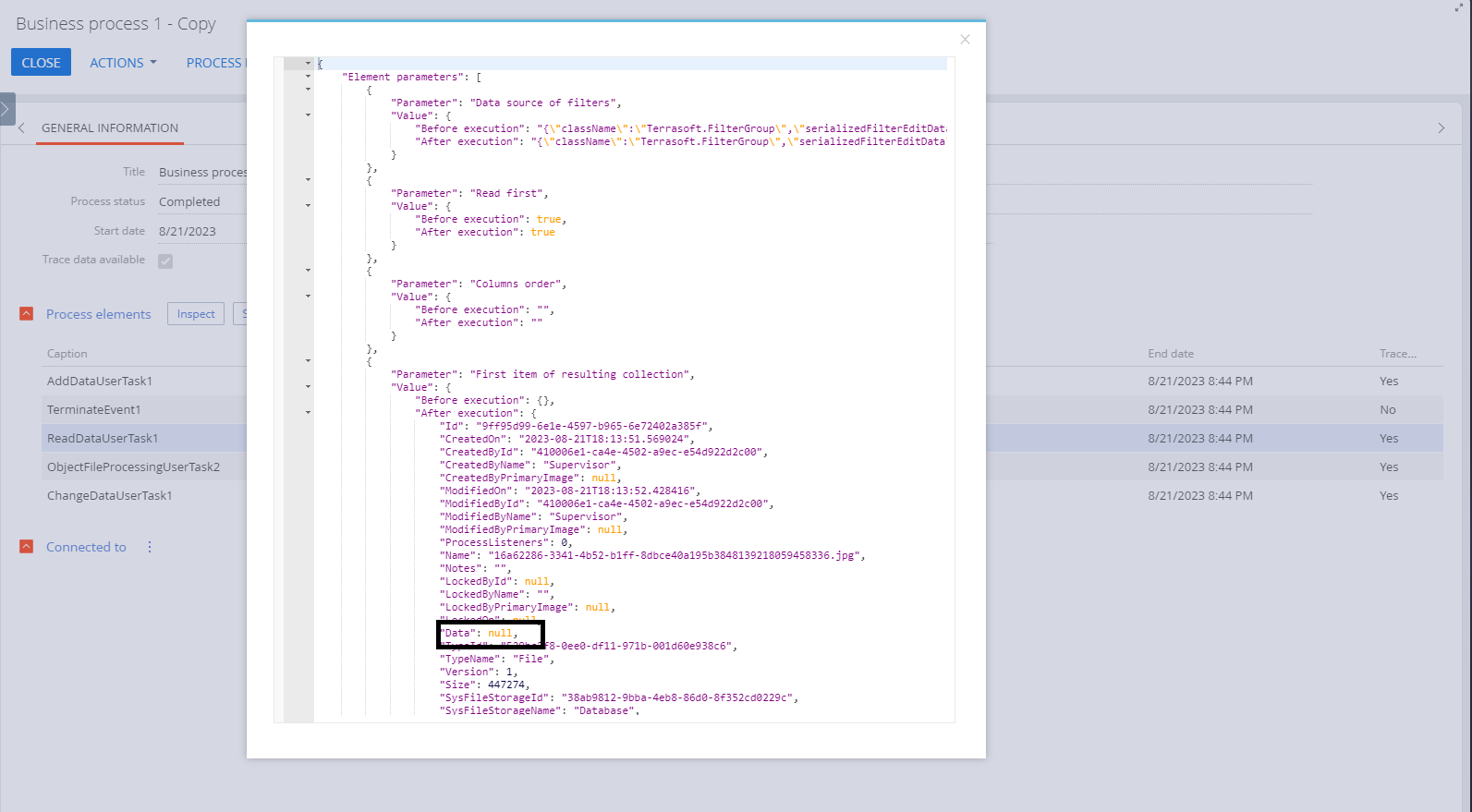This screenshot has width=1472, height=812.
Task: Click the "Data source of filters" parameter line
Action: [x=506, y=103]
